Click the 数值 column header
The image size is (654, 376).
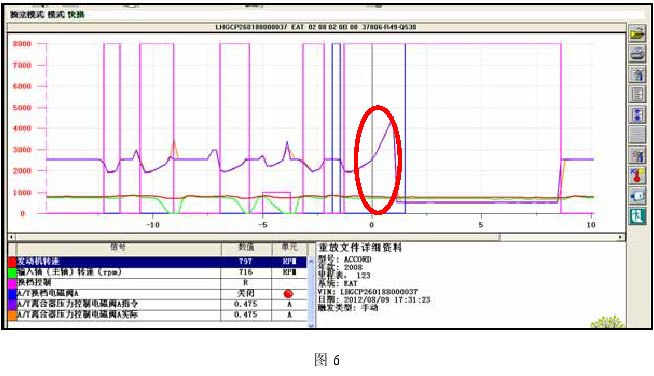(x=246, y=247)
